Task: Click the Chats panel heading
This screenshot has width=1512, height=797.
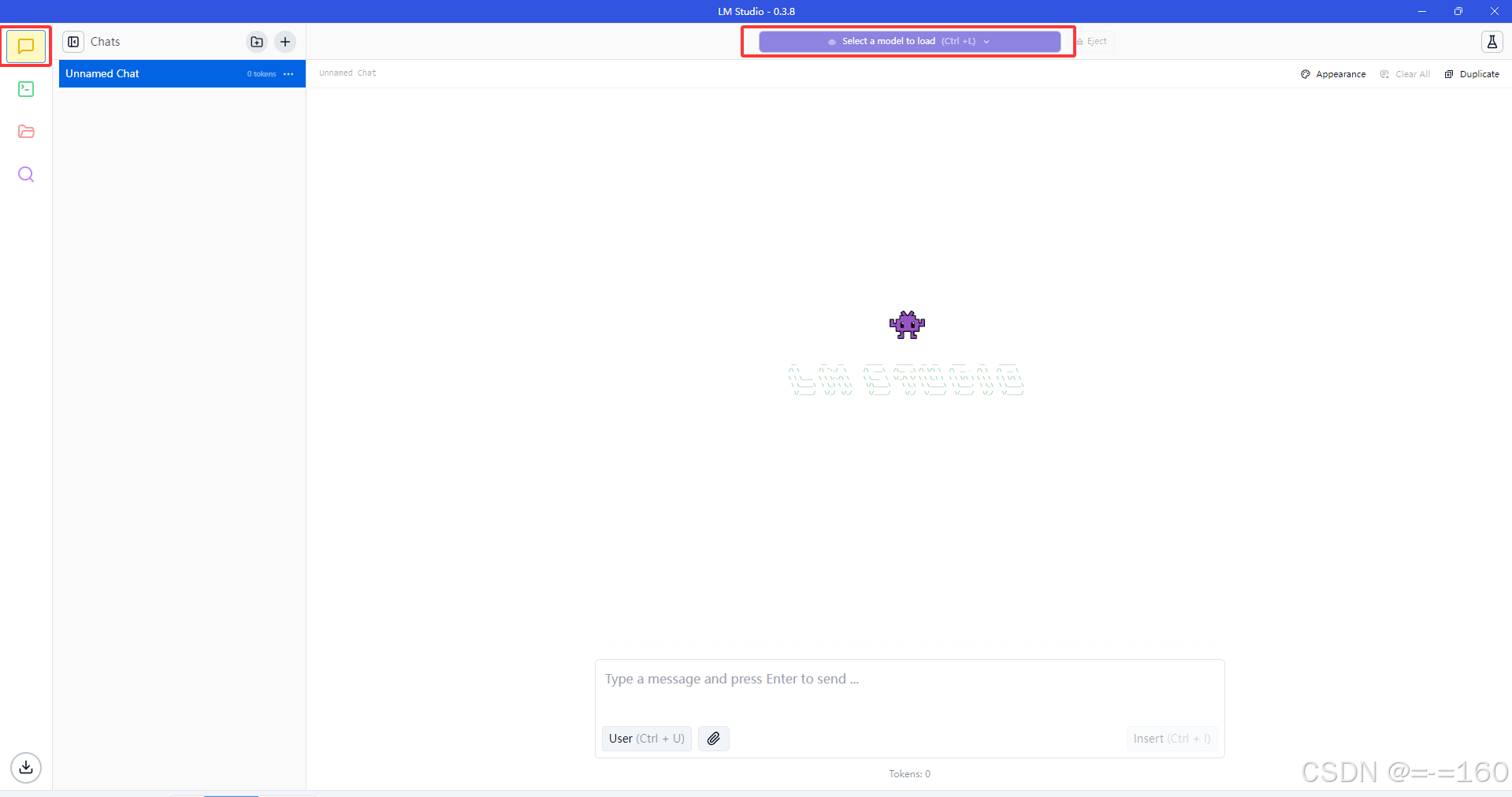Action: (106, 42)
